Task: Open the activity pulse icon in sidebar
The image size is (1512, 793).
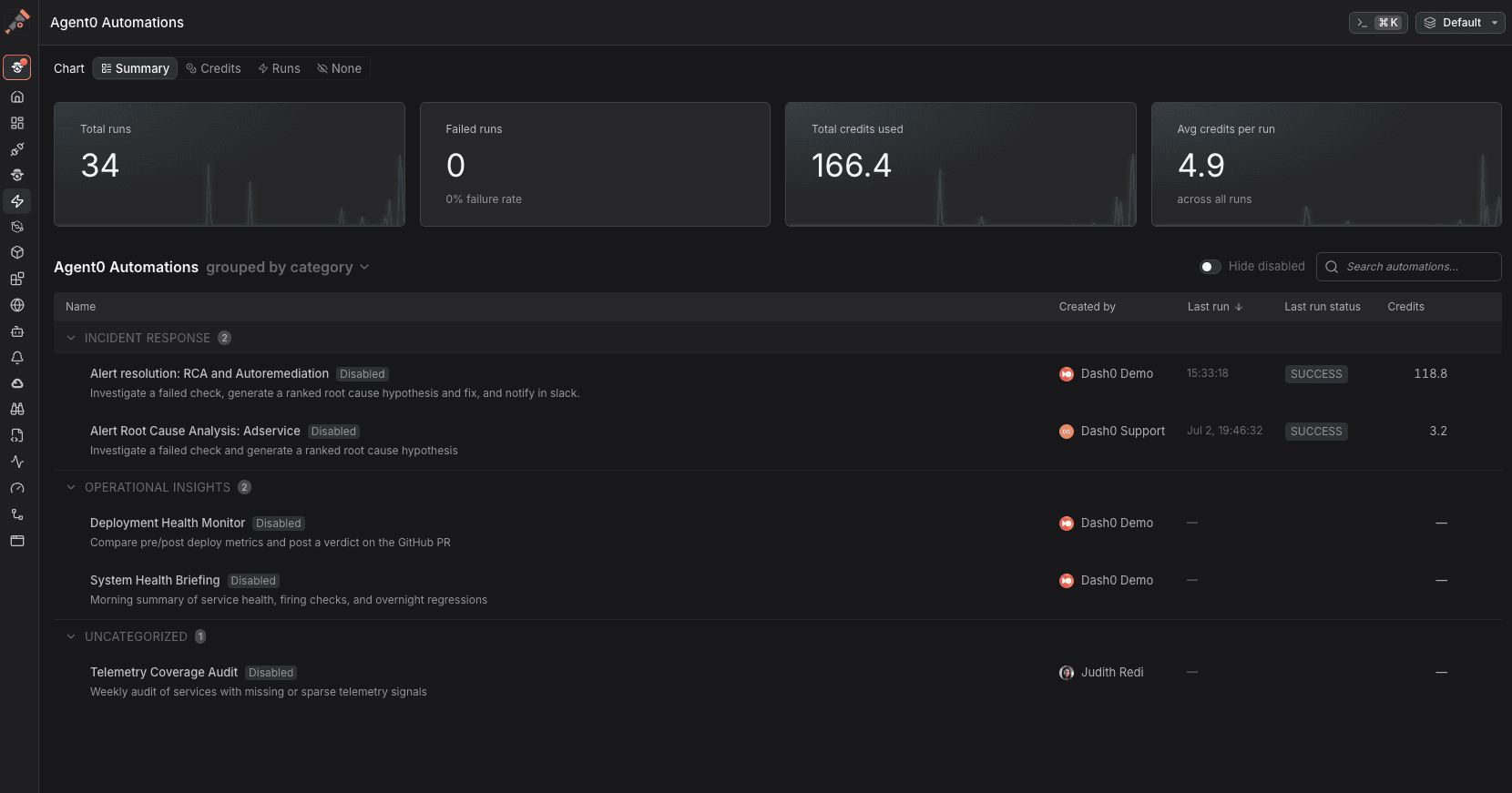Action: [17, 462]
